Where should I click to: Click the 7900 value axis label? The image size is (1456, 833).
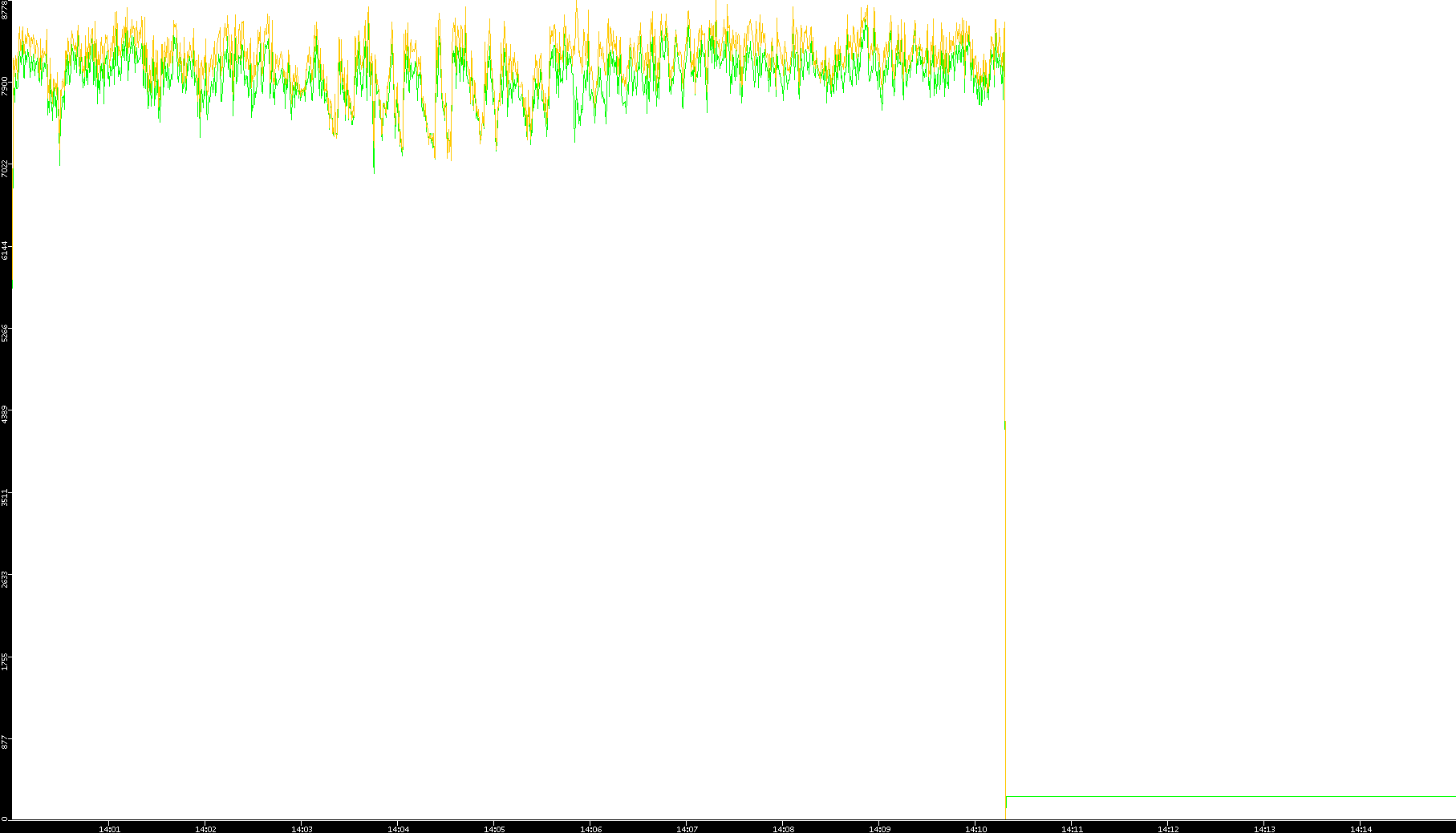click(5, 86)
